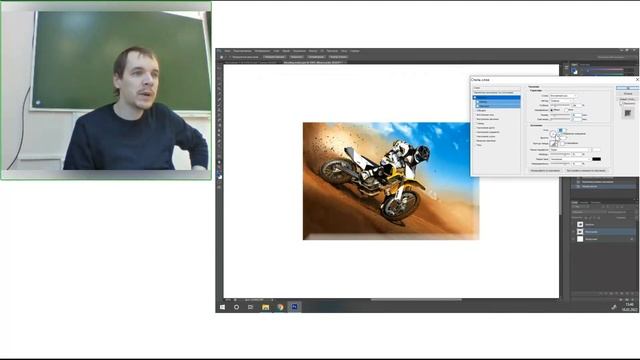The height and width of the screenshot is (360, 640).
Task: Click the foreground/background color squares in toolbar
Action: coord(220,176)
